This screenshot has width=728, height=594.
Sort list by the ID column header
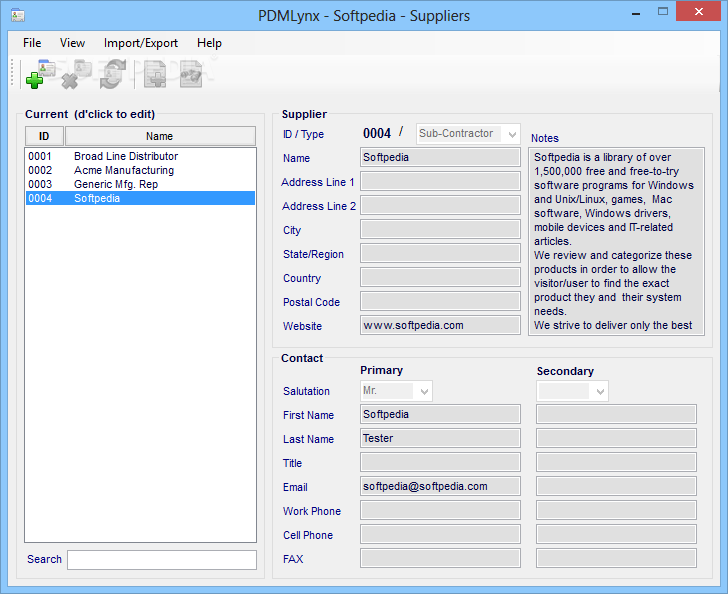click(x=44, y=136)
